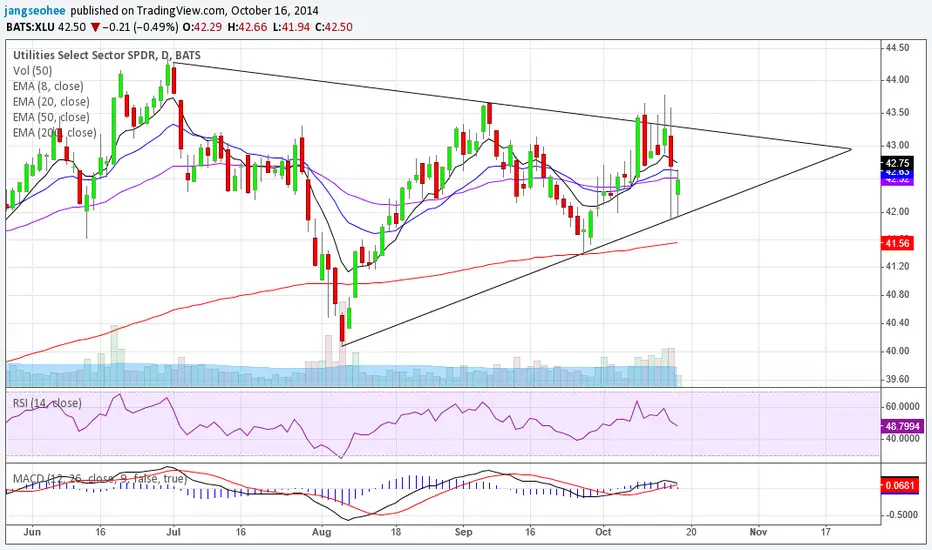Click the 44.00 price axis label
Viewport: 932px width, 550px height.
pyautogui.click(x=897, y=80)
